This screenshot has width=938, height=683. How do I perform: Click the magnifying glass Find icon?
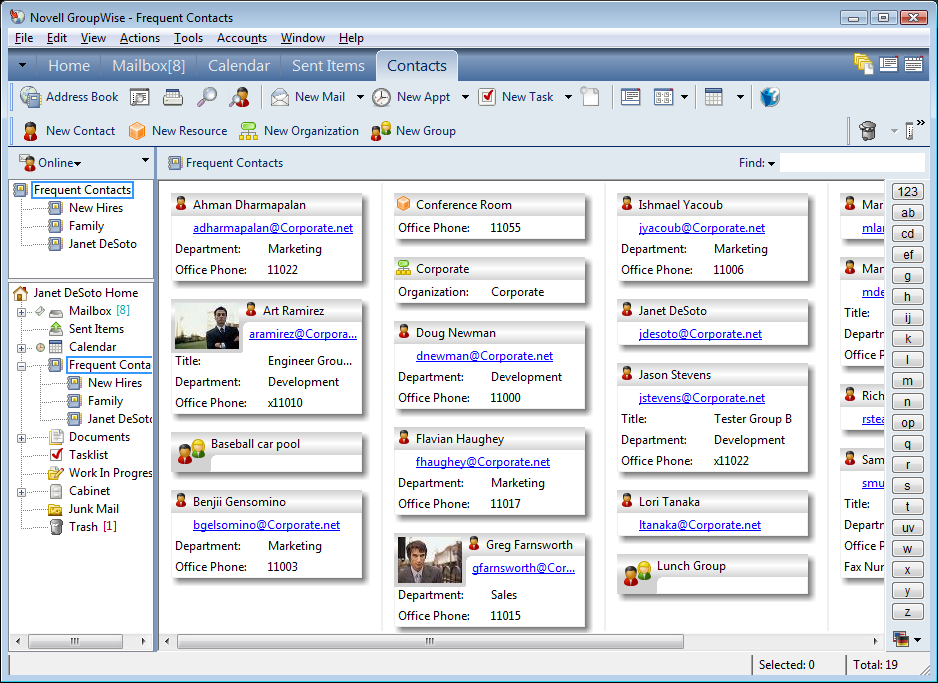pyautogui.click(x=207, y=97)
